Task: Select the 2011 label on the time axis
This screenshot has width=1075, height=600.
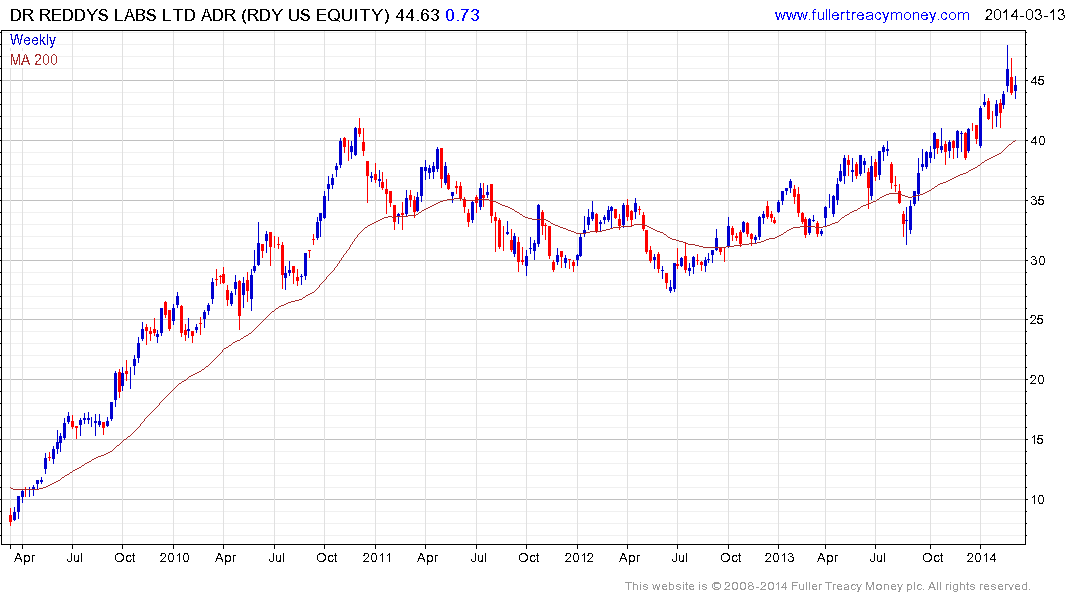Action: (376, 557)
